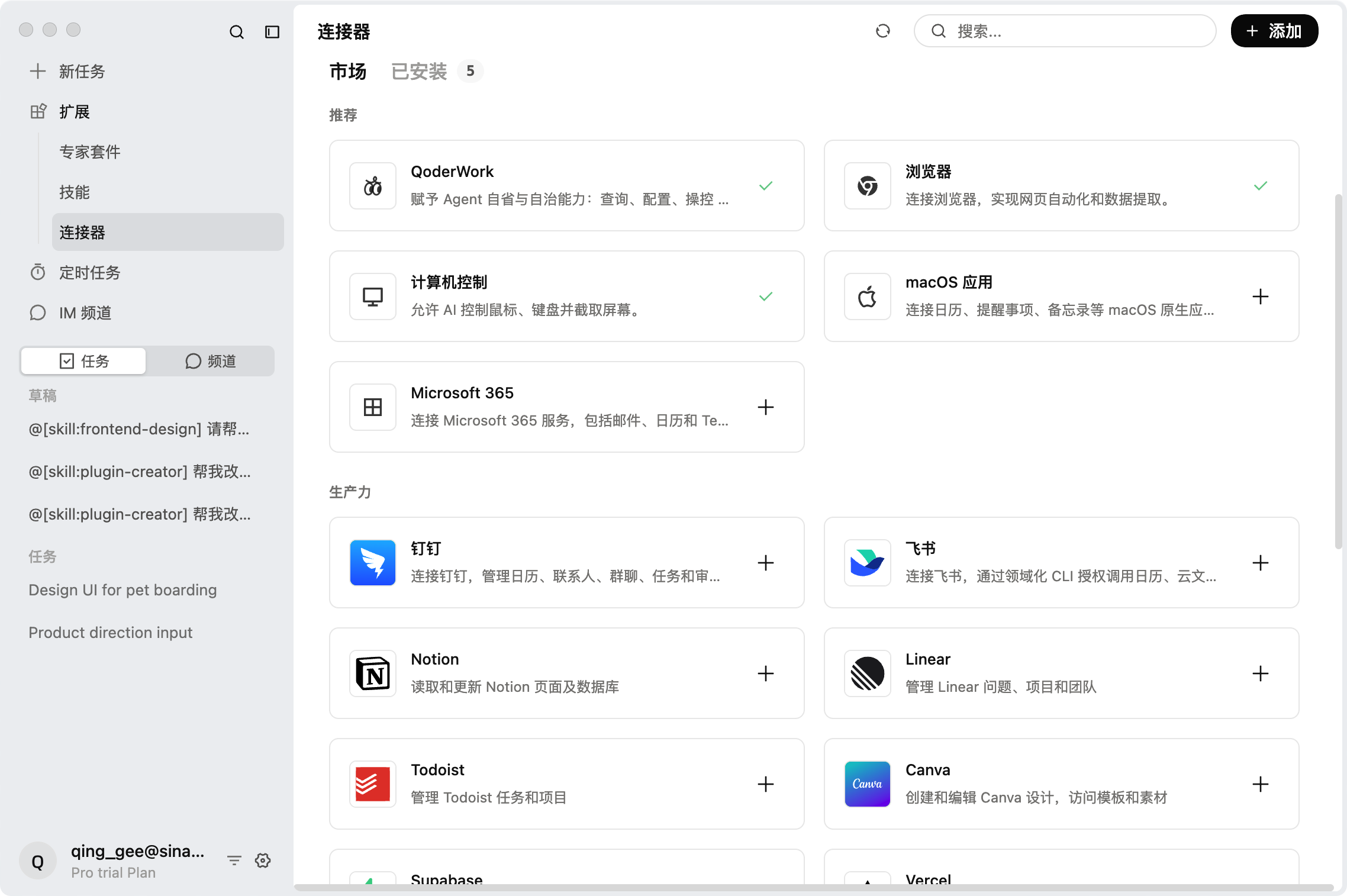Add the Notion connector with plus

(x=765, y=673)
